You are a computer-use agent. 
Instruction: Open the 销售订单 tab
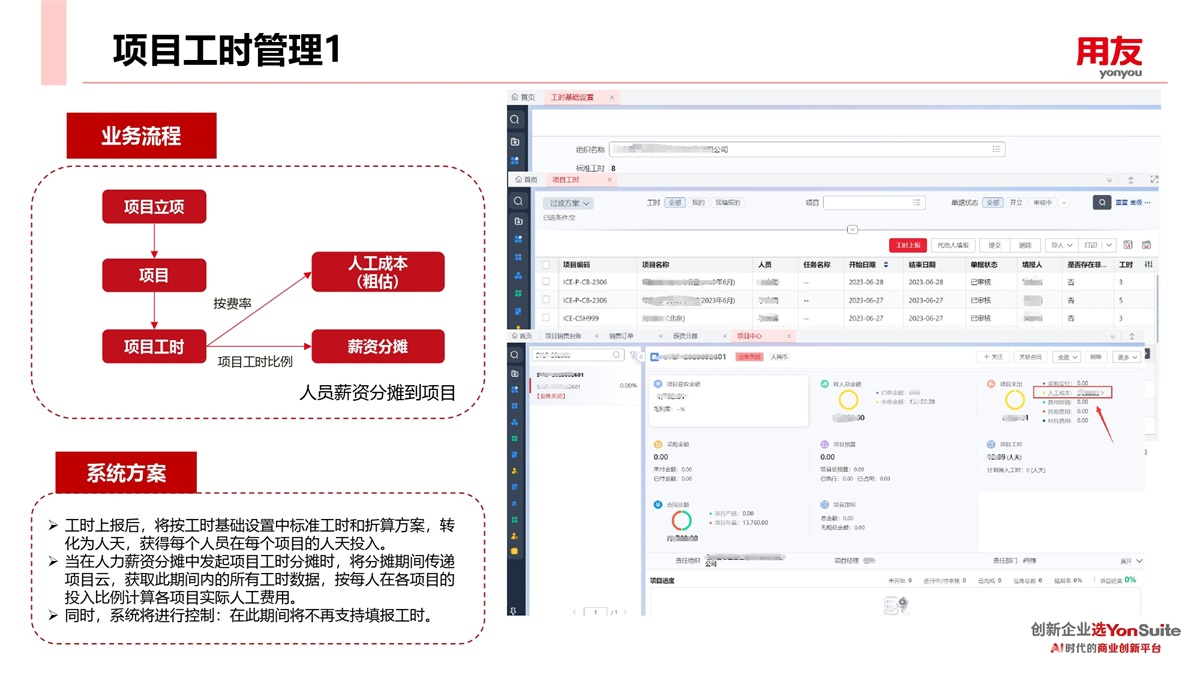tap(622, 336)
